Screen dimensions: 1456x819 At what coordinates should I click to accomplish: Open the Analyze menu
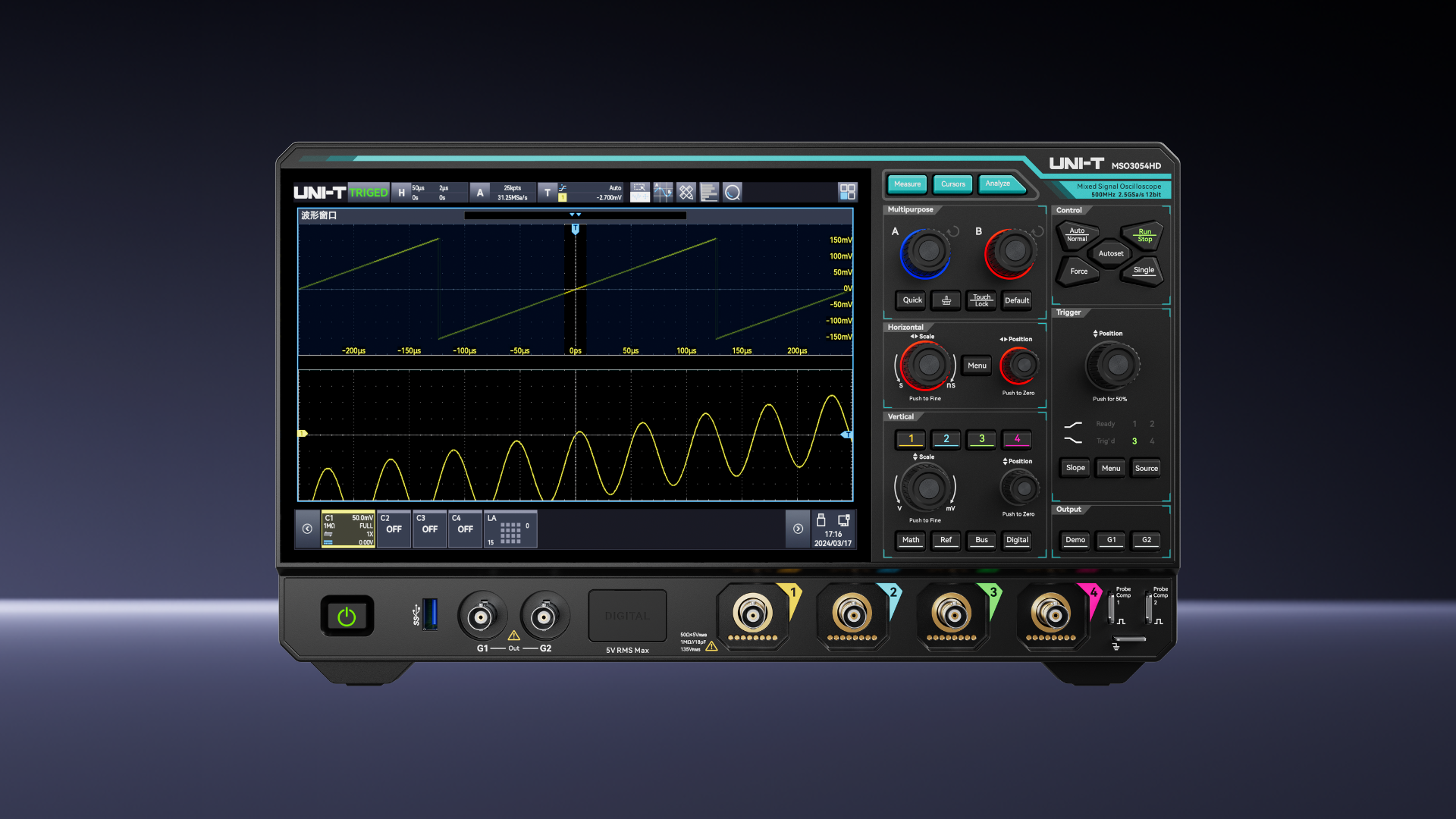(x=997, y=184)
